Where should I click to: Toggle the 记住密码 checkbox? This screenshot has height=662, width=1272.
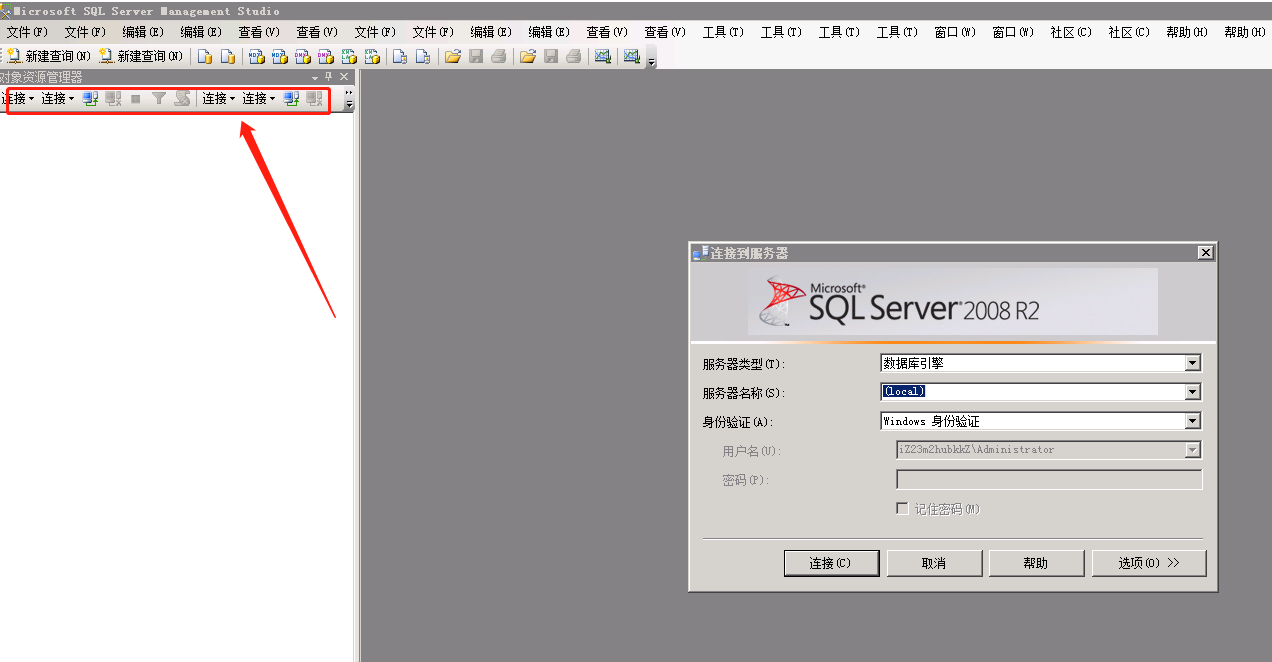(902, 509)
